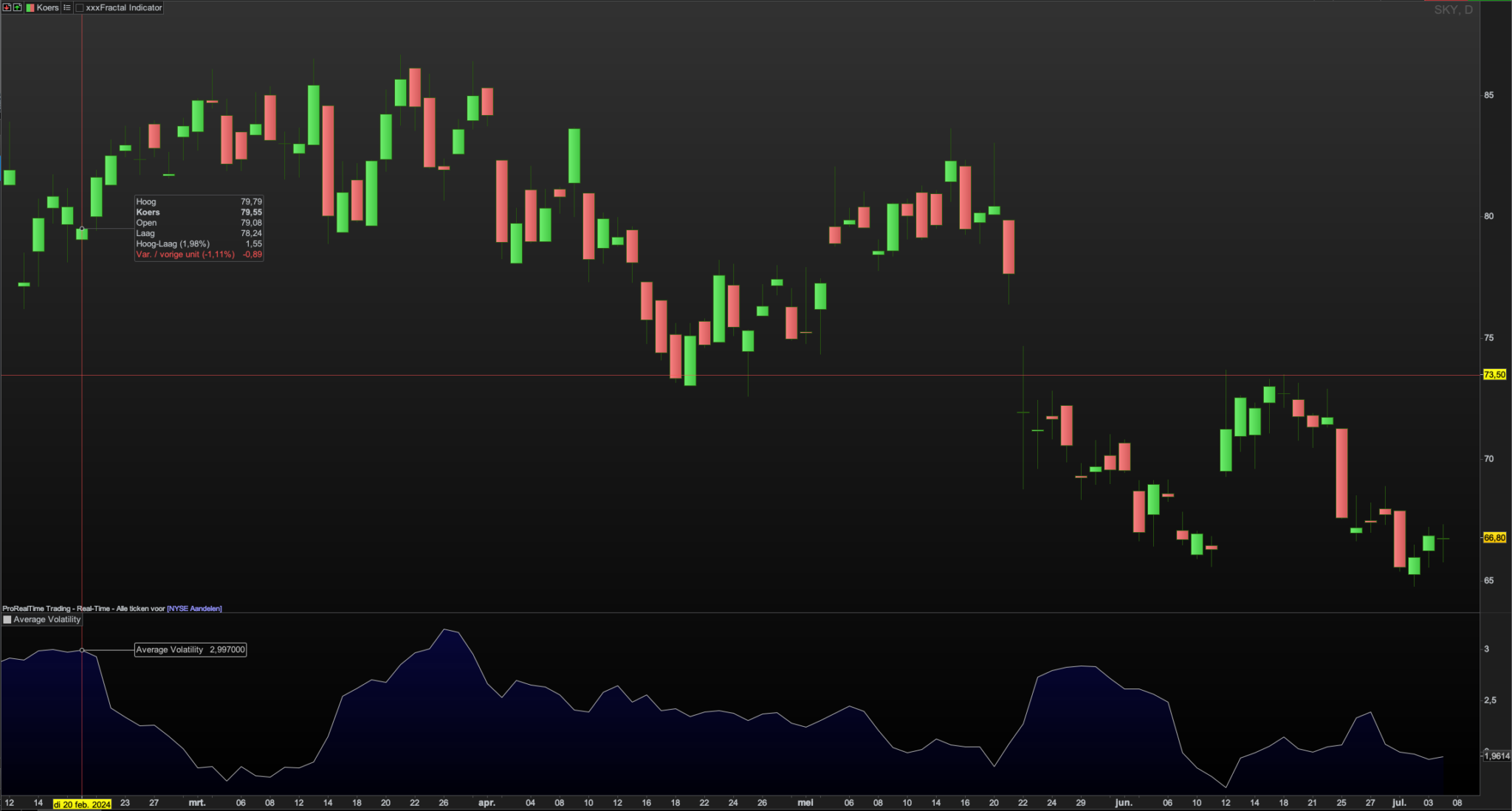Click the red down-arrow panel icon

click(7, 7)
